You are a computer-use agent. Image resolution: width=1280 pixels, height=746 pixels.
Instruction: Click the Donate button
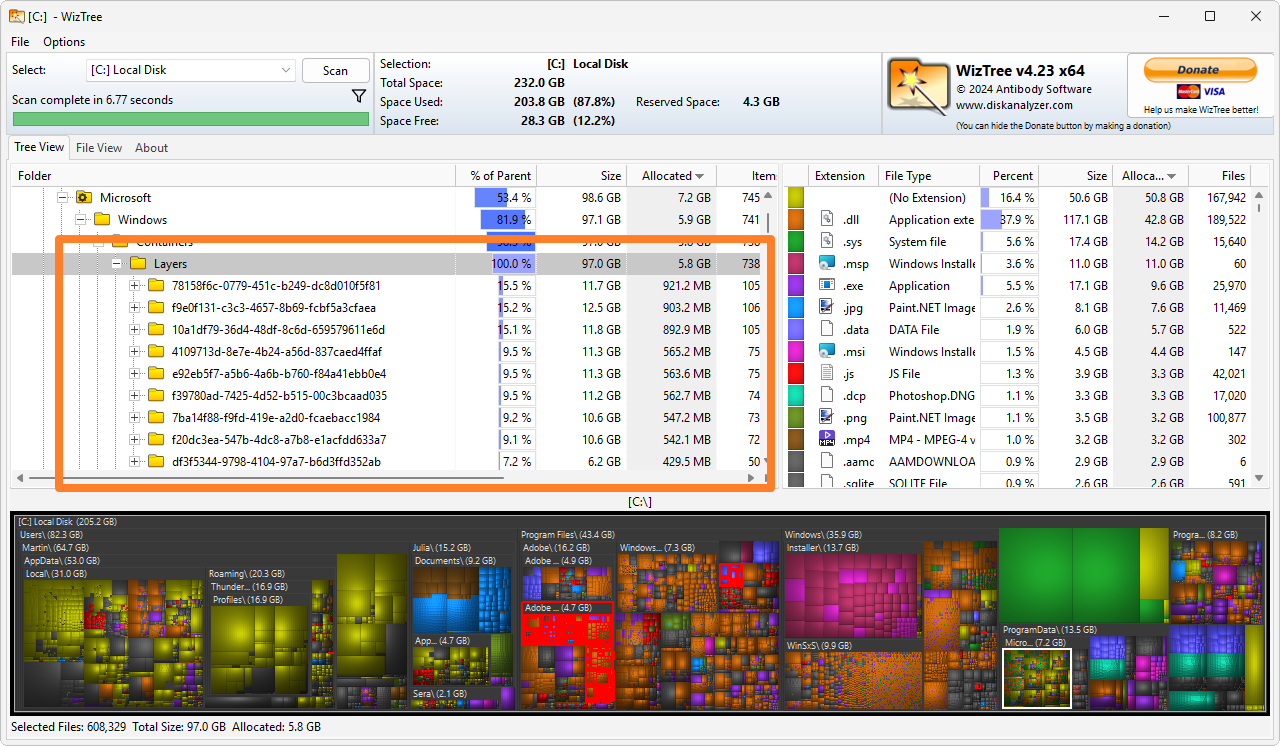[x=1198, y=70]
